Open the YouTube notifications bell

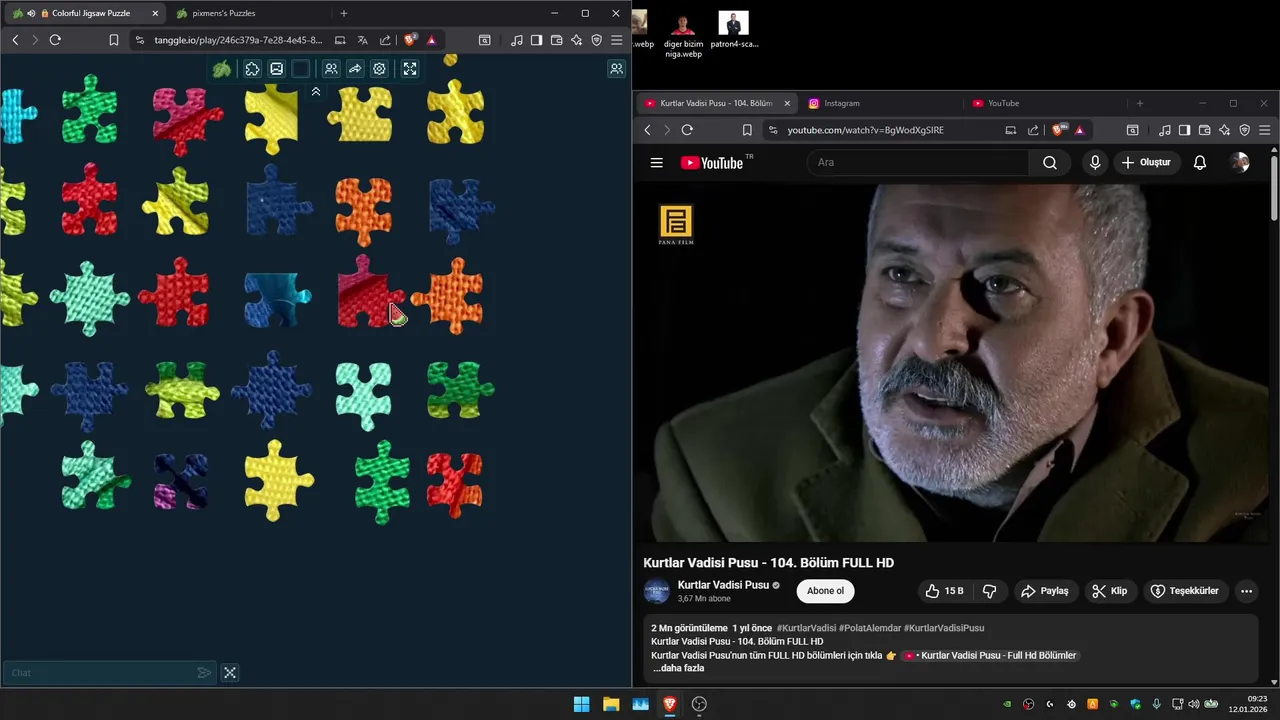1200,162
